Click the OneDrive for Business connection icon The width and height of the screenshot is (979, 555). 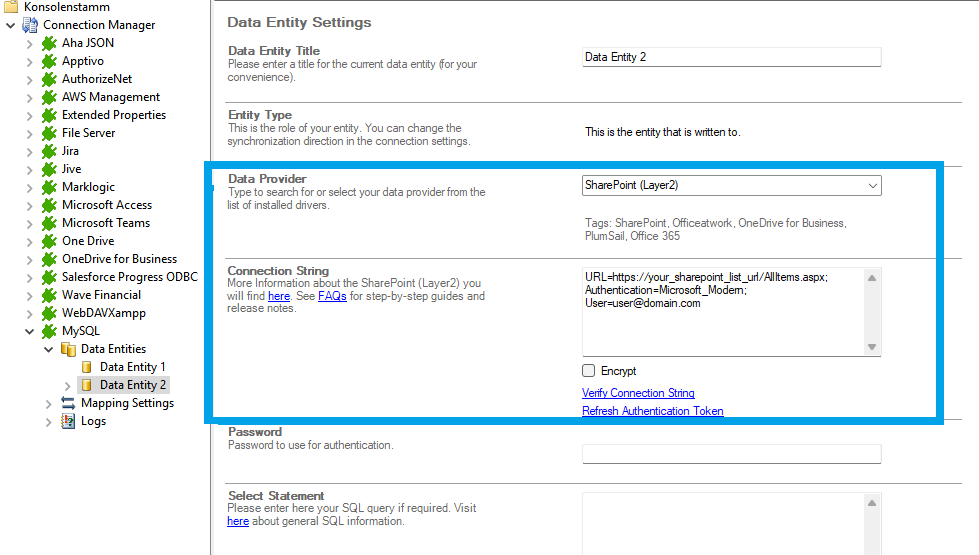pyautogui.click(x=49, y=259)
